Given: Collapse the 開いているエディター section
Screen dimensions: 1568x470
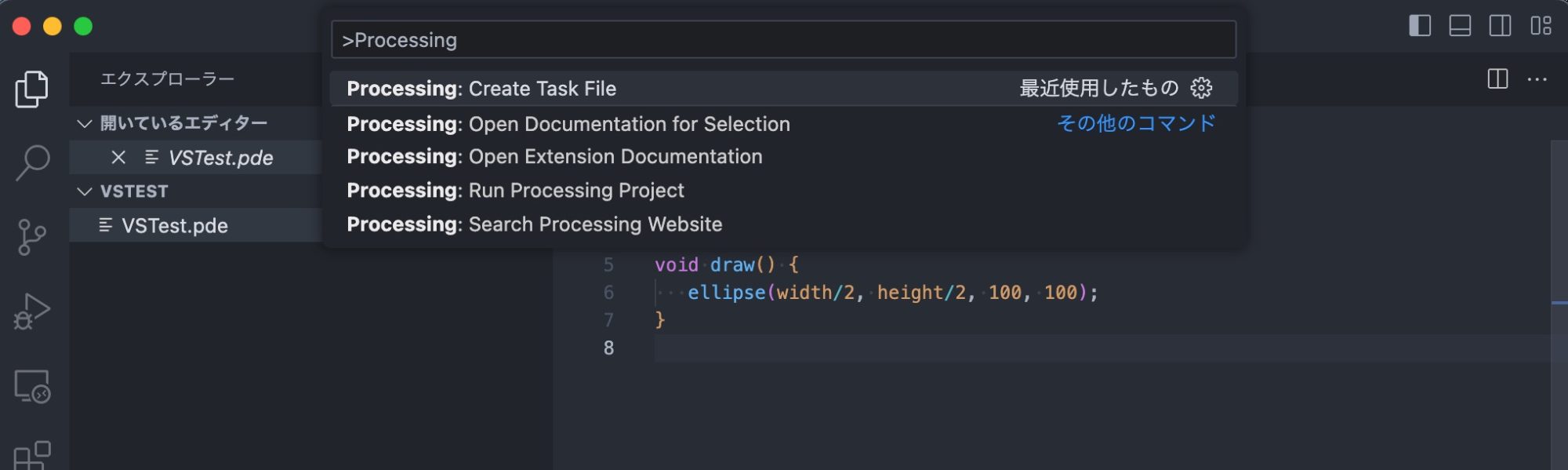Looking at the screenshot, I should coord(85,123).
